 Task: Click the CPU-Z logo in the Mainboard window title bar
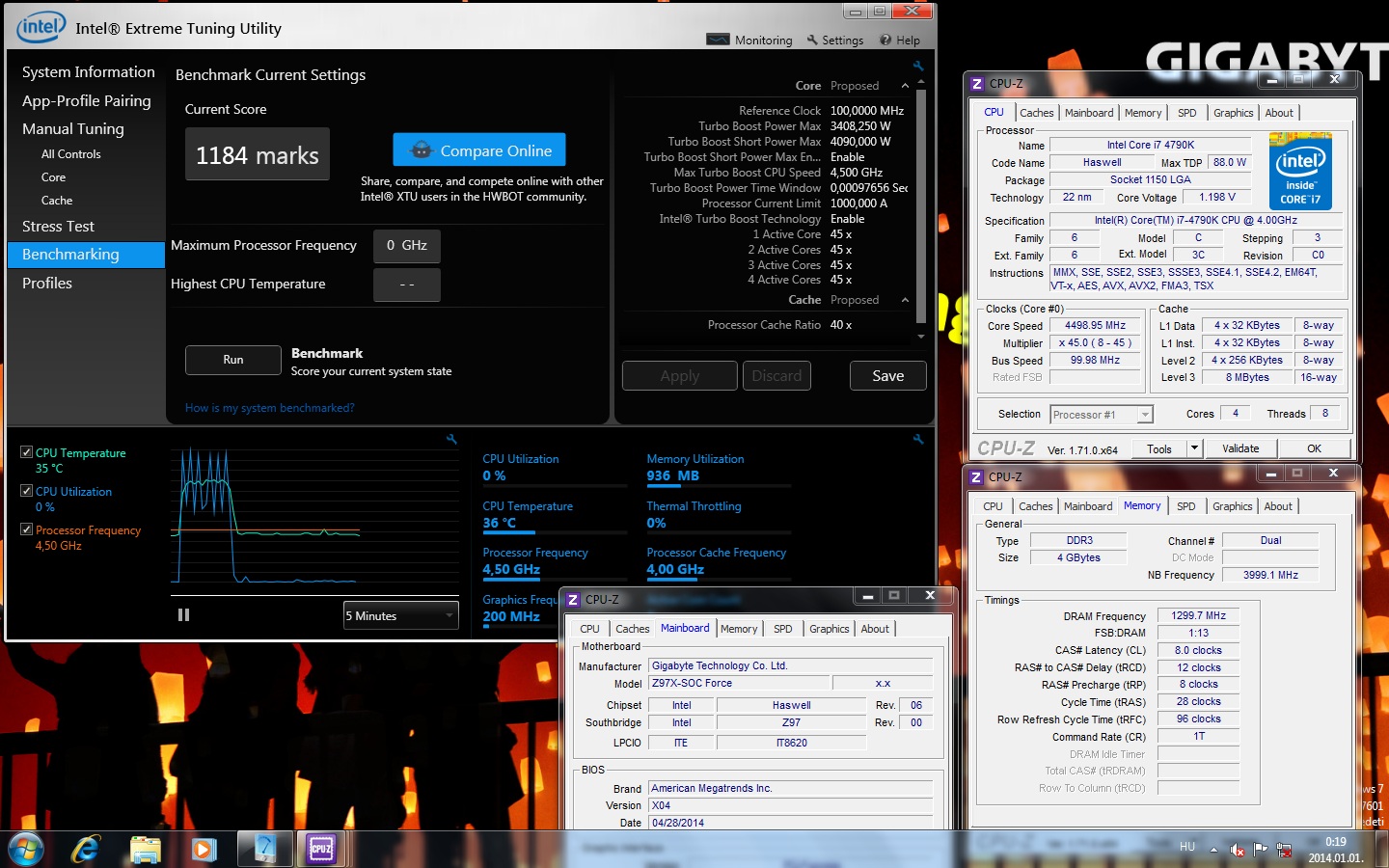pyautogui.click(x=573, y=600)
